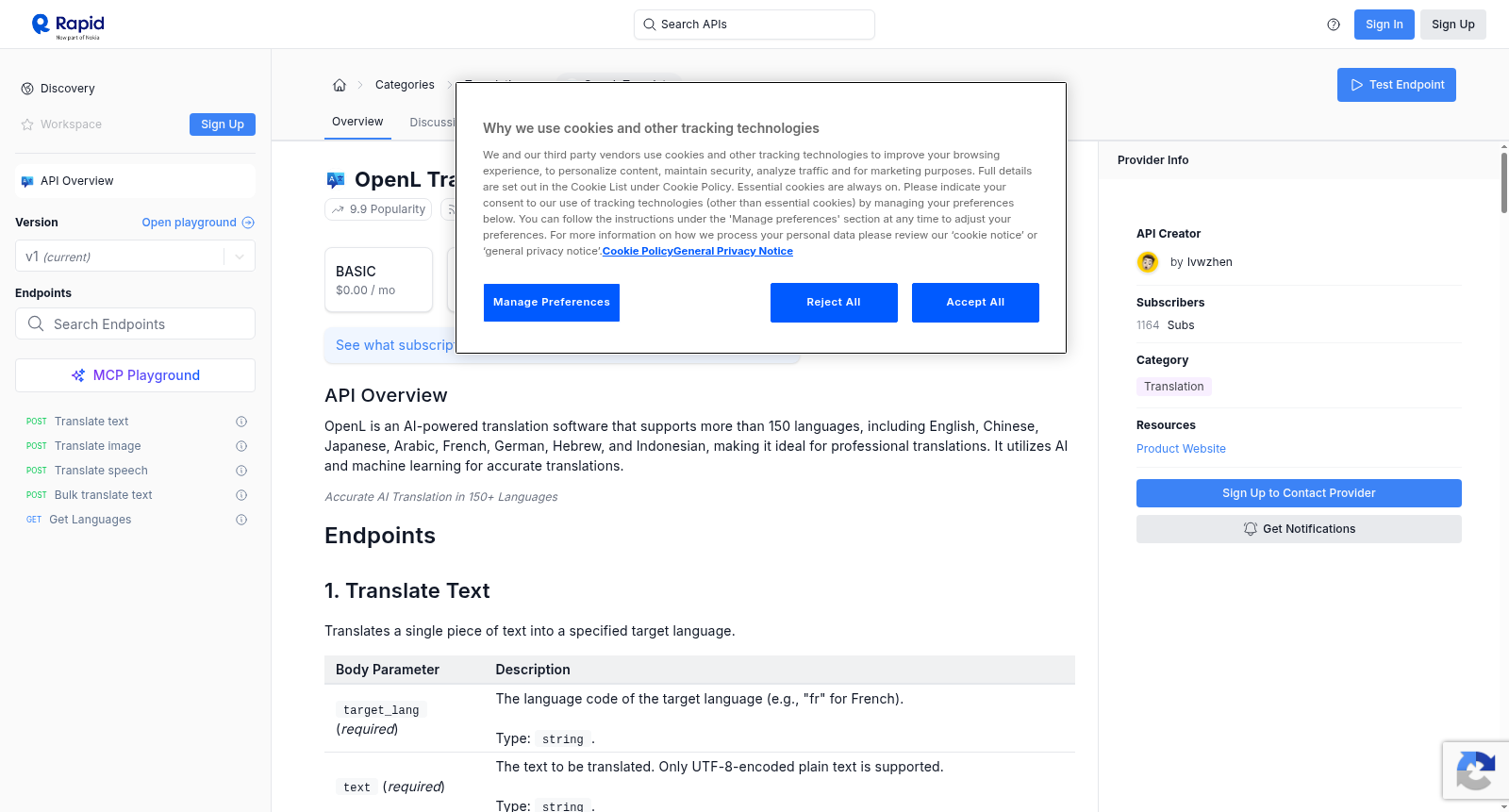Open the Translate text endpoint

coord(91,422)
